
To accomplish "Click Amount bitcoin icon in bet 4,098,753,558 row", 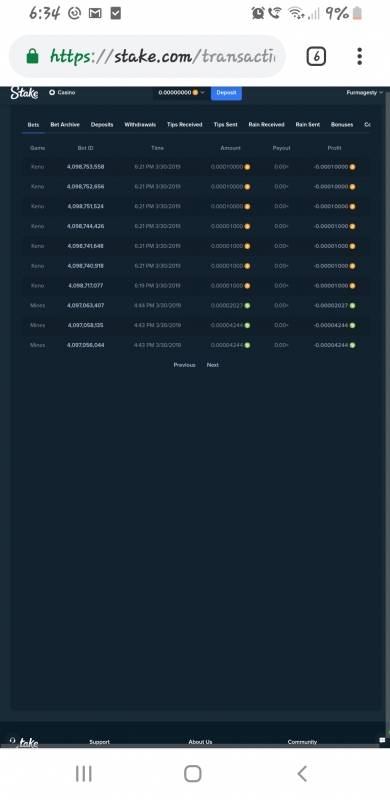I will [247, 167].
